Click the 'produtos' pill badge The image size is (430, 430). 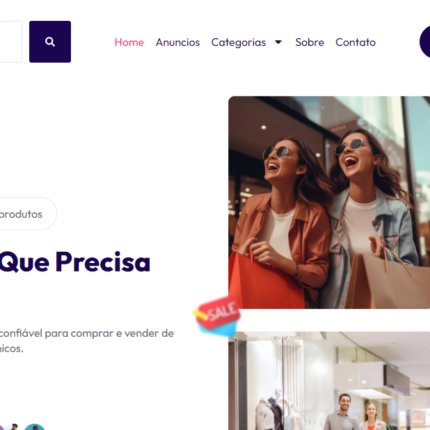[28, 214]
